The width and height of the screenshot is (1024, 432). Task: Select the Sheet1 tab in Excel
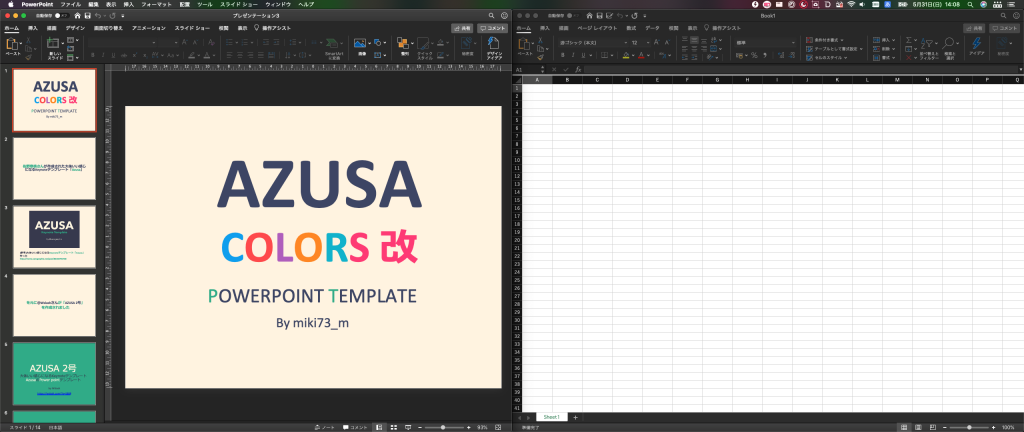tap(552, 417)
